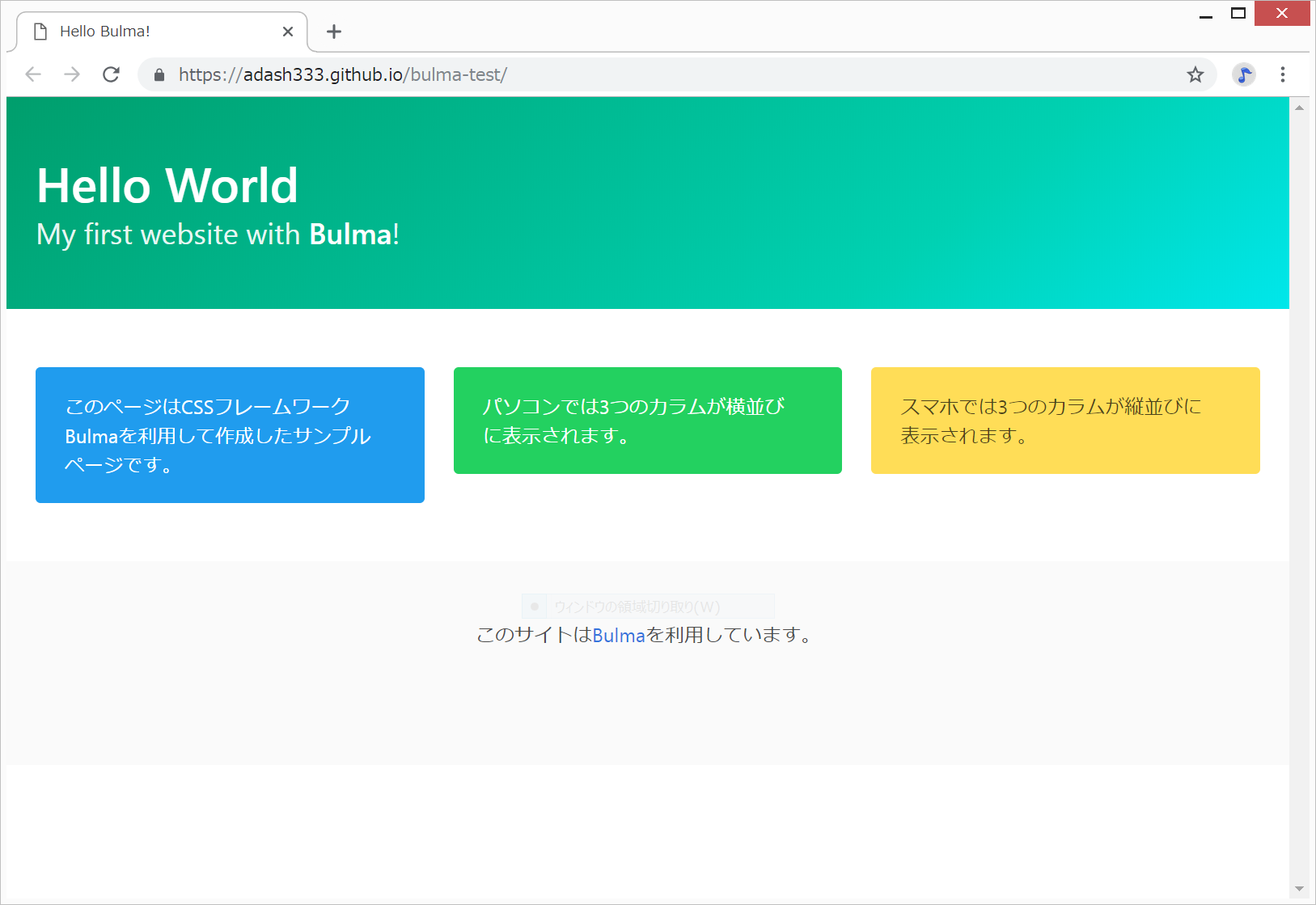
Task: Click the browser forward arrow
Action: pos(72,74)
